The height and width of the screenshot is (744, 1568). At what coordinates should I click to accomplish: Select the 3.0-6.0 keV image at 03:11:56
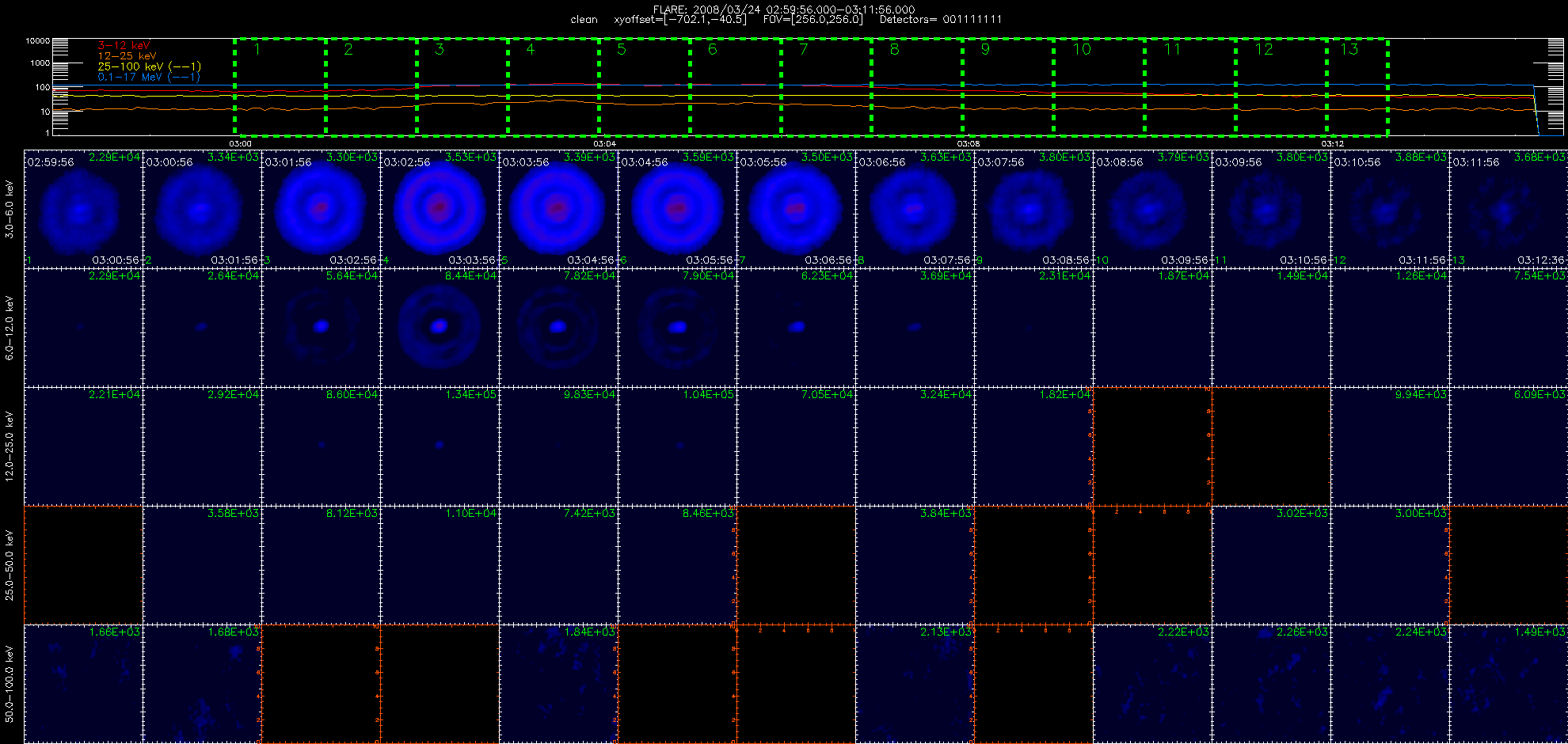1509,209
